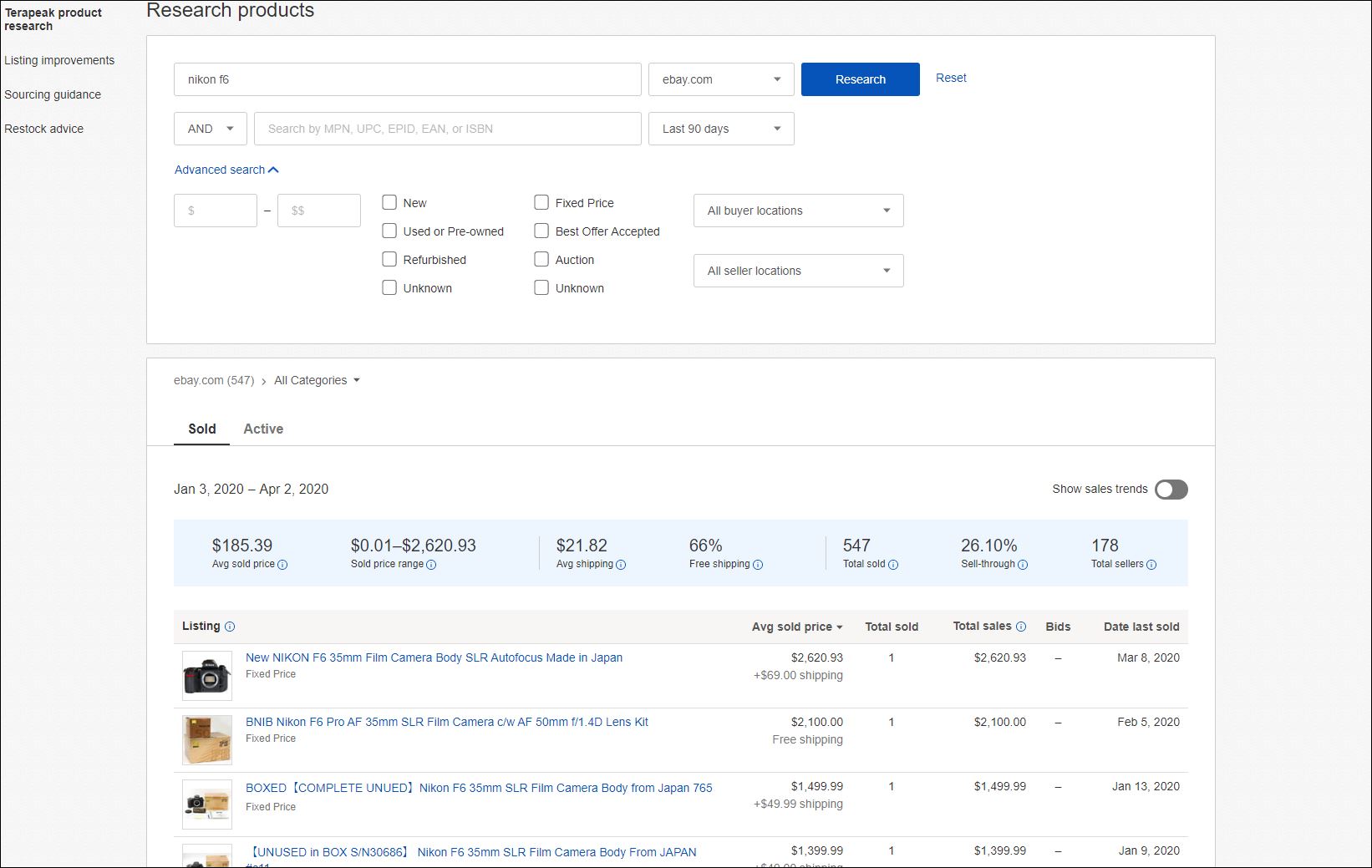1372x868 pixels.
Task: Go to Sourcing guidance section
Action: point(53,94)
